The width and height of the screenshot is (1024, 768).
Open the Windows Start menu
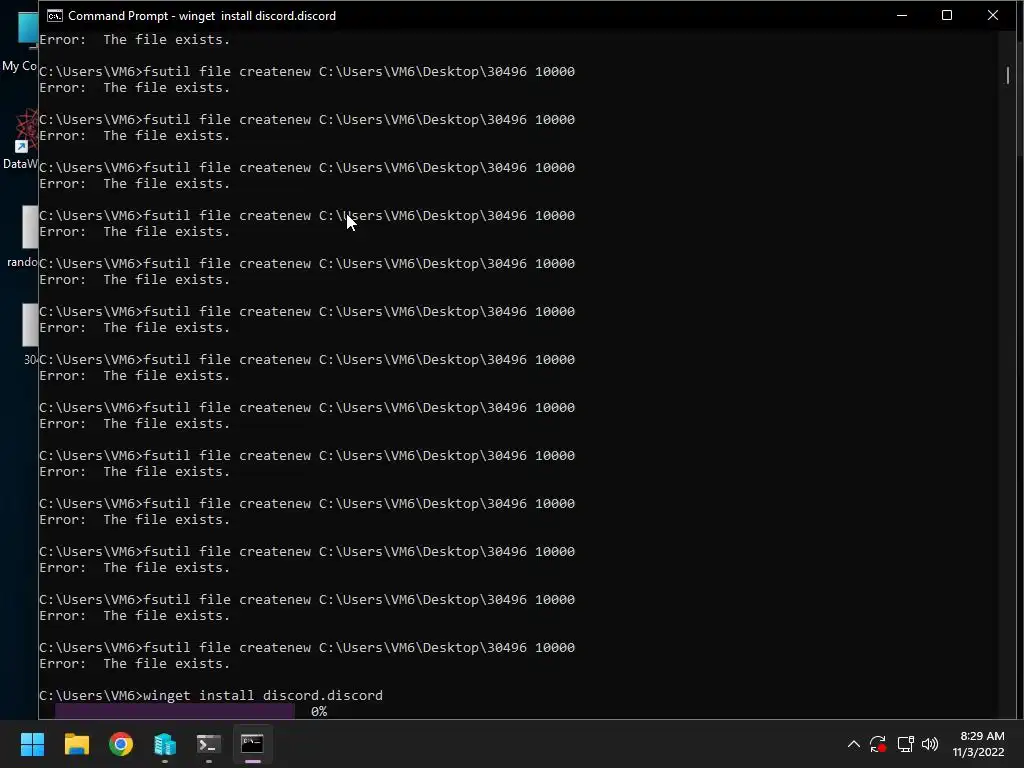click(32, 744)
